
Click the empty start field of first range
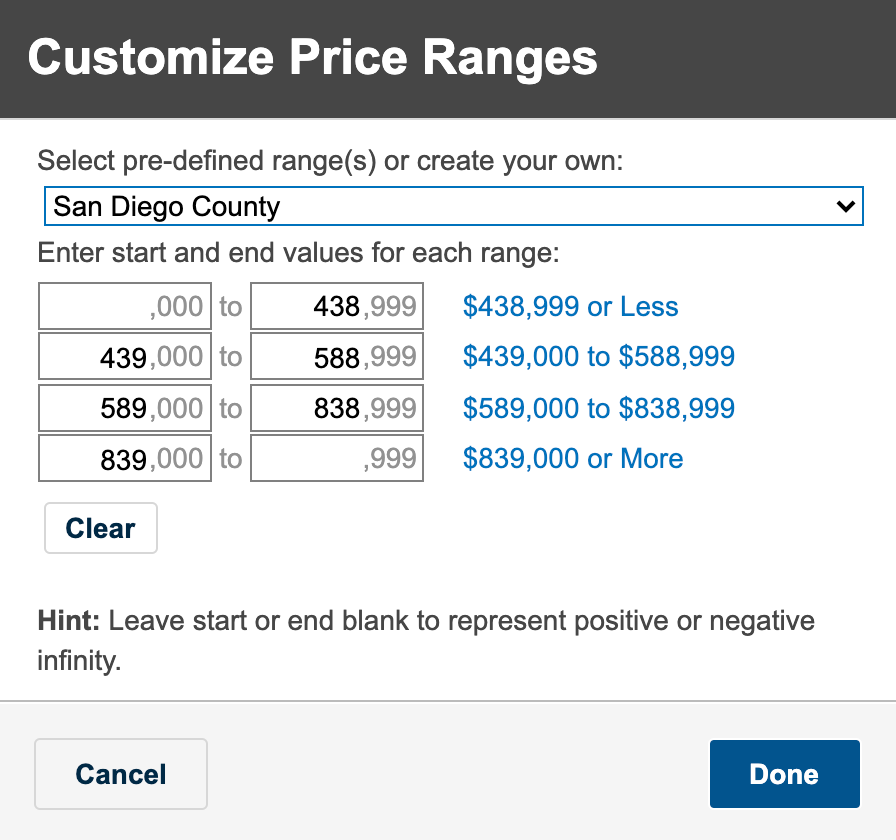click(125, 306)
